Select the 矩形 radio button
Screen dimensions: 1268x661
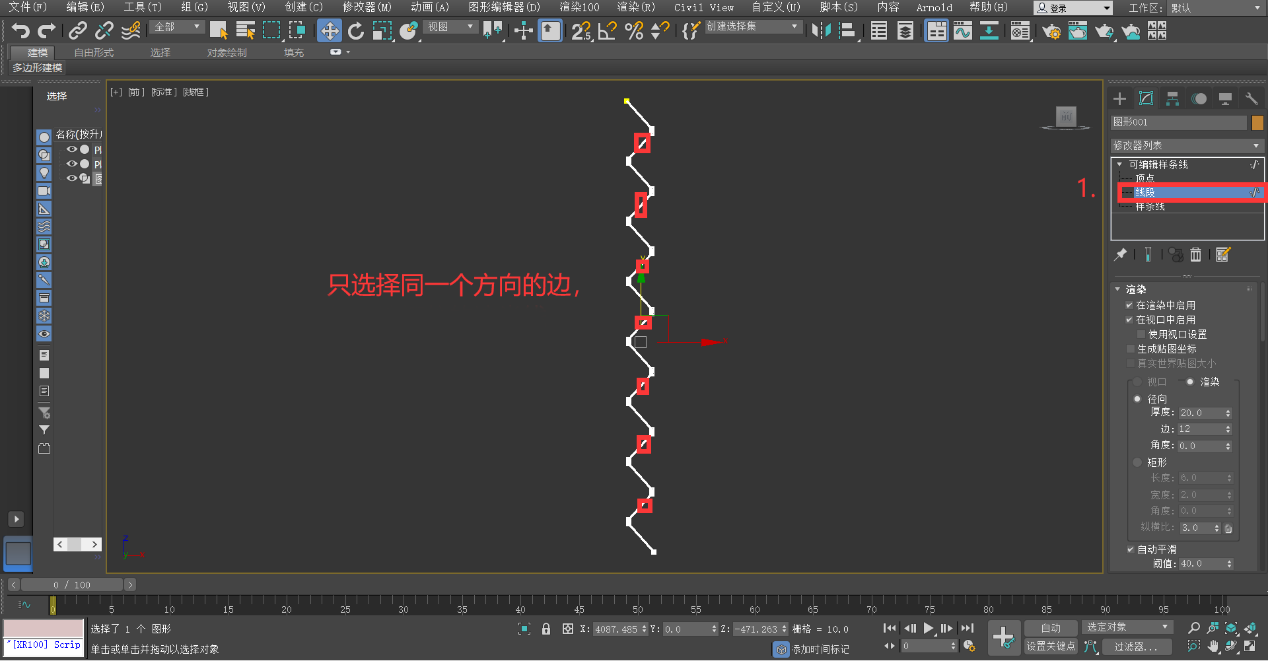[1137, 462]
